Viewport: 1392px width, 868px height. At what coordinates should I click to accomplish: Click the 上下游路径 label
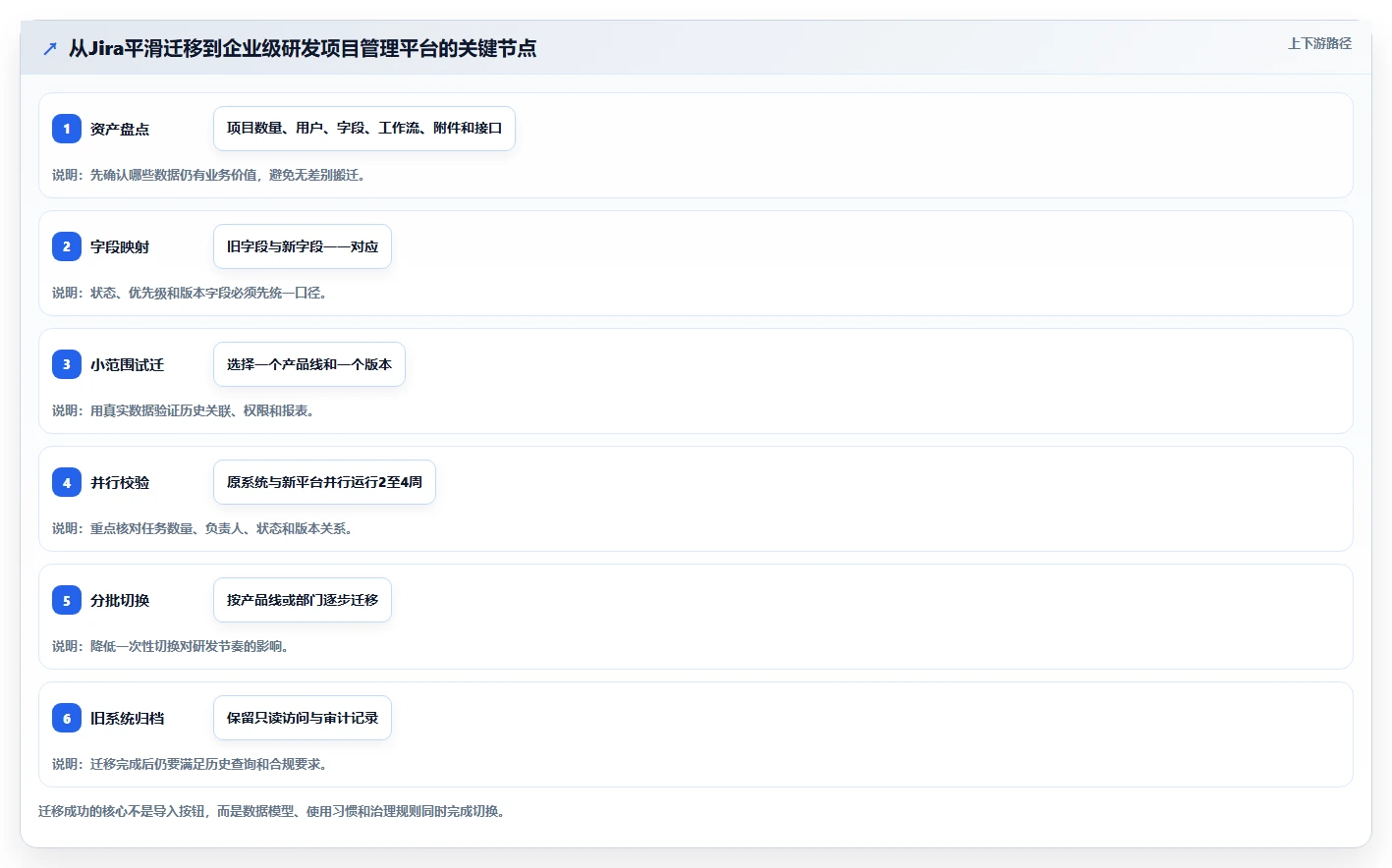click(1319, 43)
